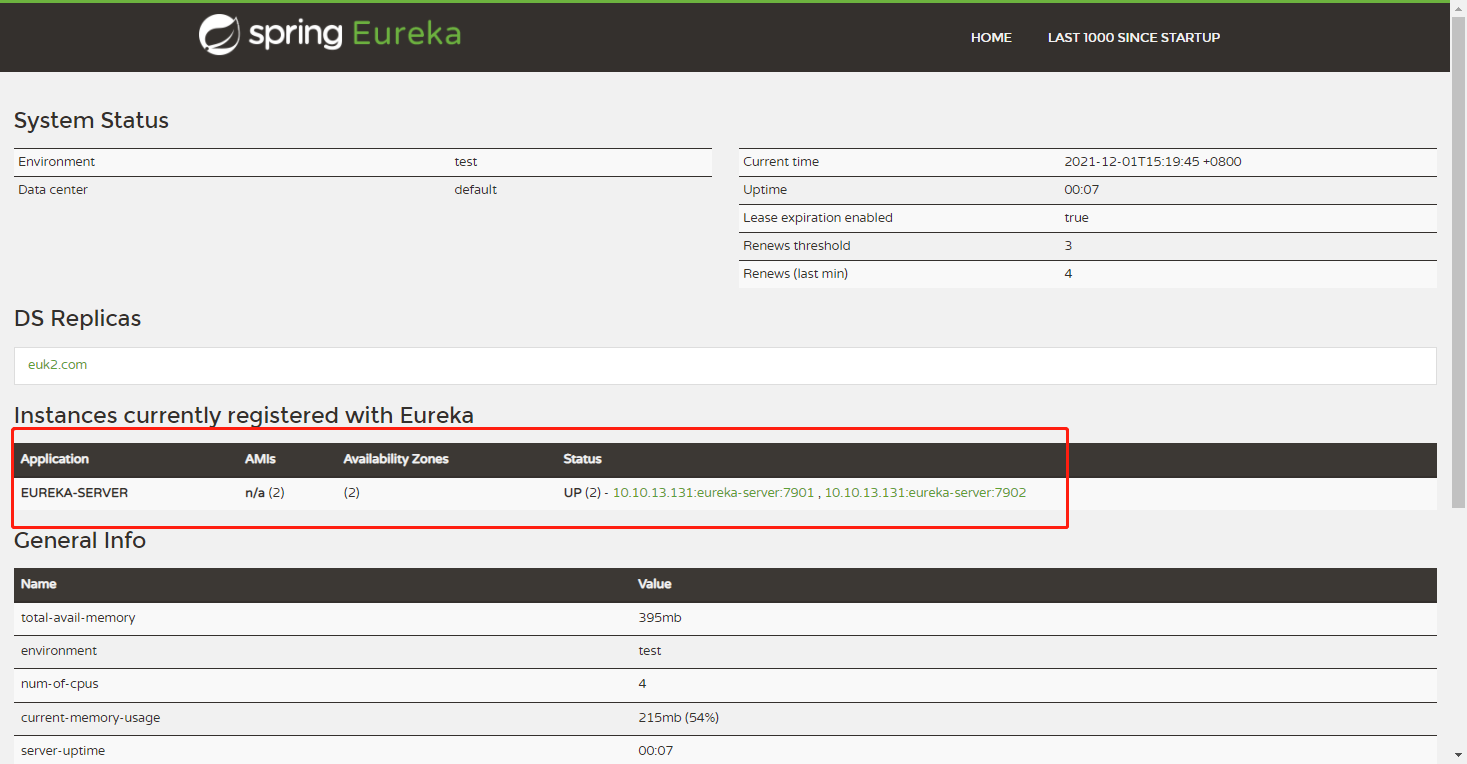Select the System Status heading
Viewport: 1467px width, 764px height.
pos(91,121)
